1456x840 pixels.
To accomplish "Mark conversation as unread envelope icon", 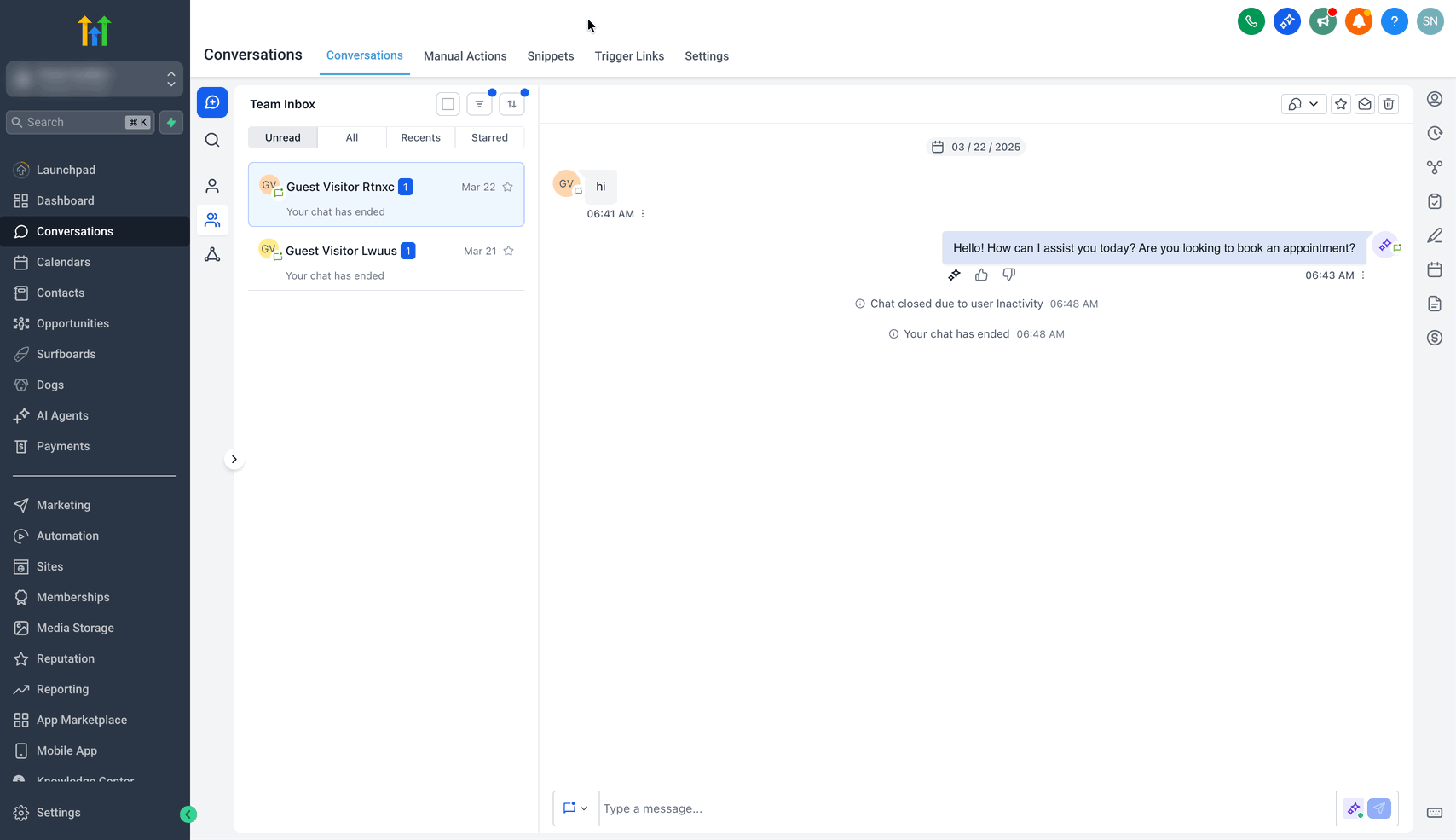I will [x=1365, y=104].
